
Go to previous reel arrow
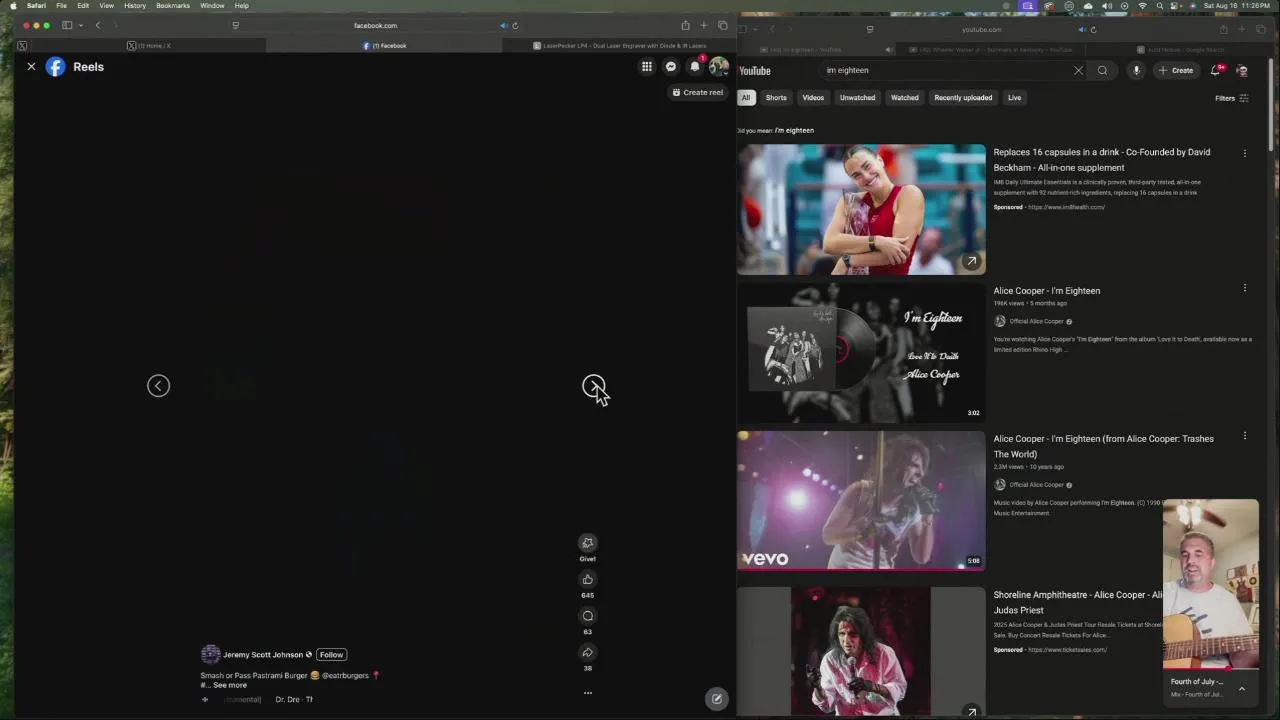[158, 386]
